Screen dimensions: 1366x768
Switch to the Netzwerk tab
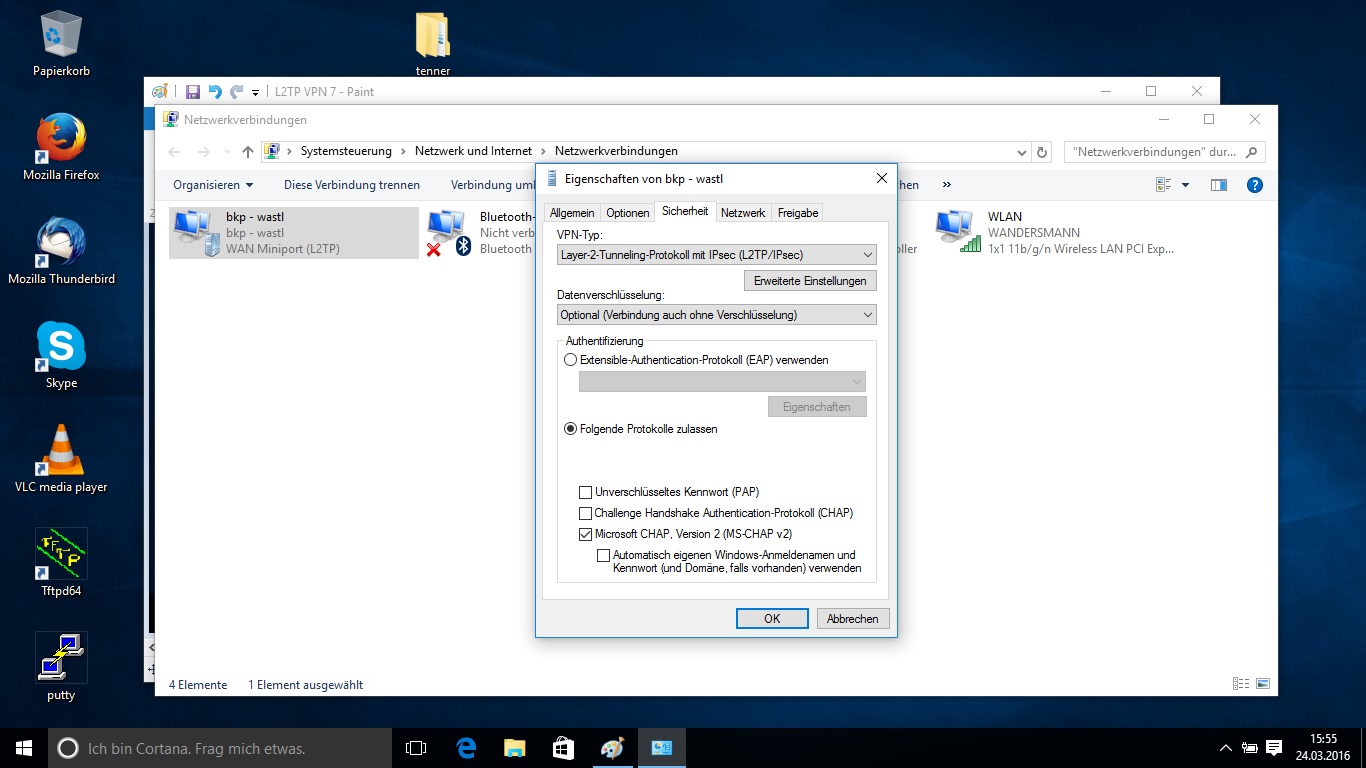743,213
